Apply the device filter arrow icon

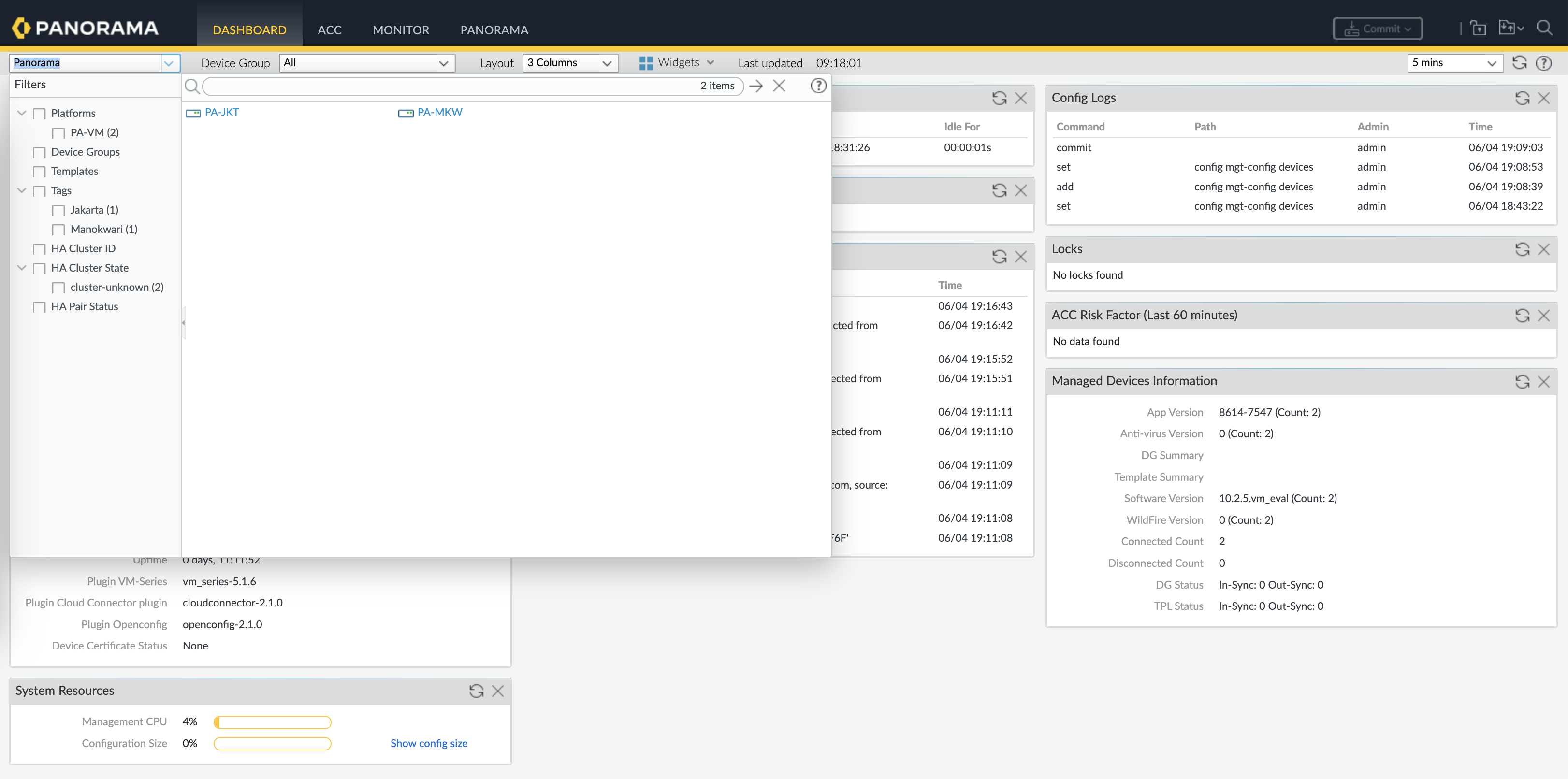click(x=756, y=86)
